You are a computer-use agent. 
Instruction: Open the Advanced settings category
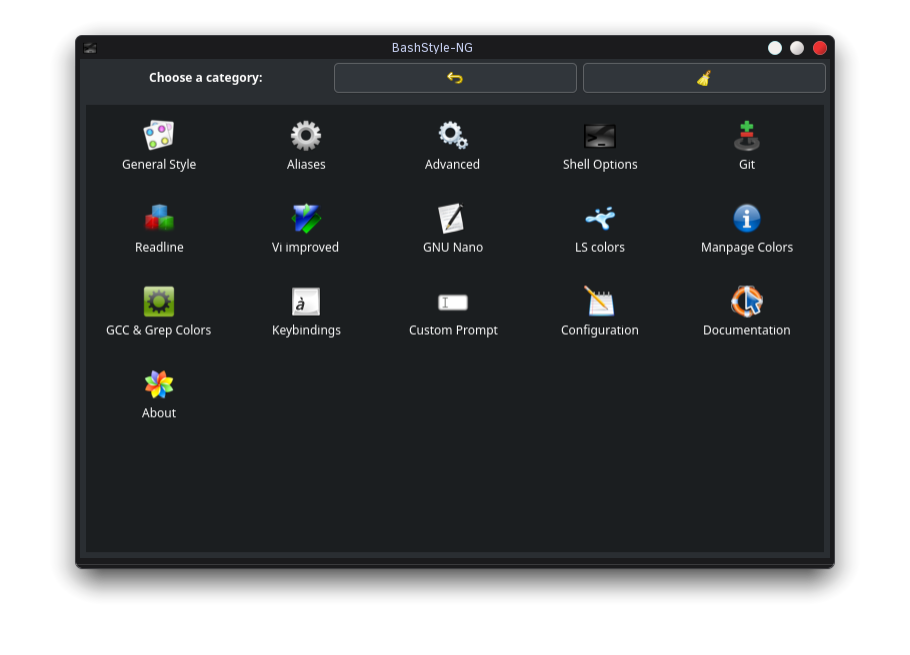point(452,145)
